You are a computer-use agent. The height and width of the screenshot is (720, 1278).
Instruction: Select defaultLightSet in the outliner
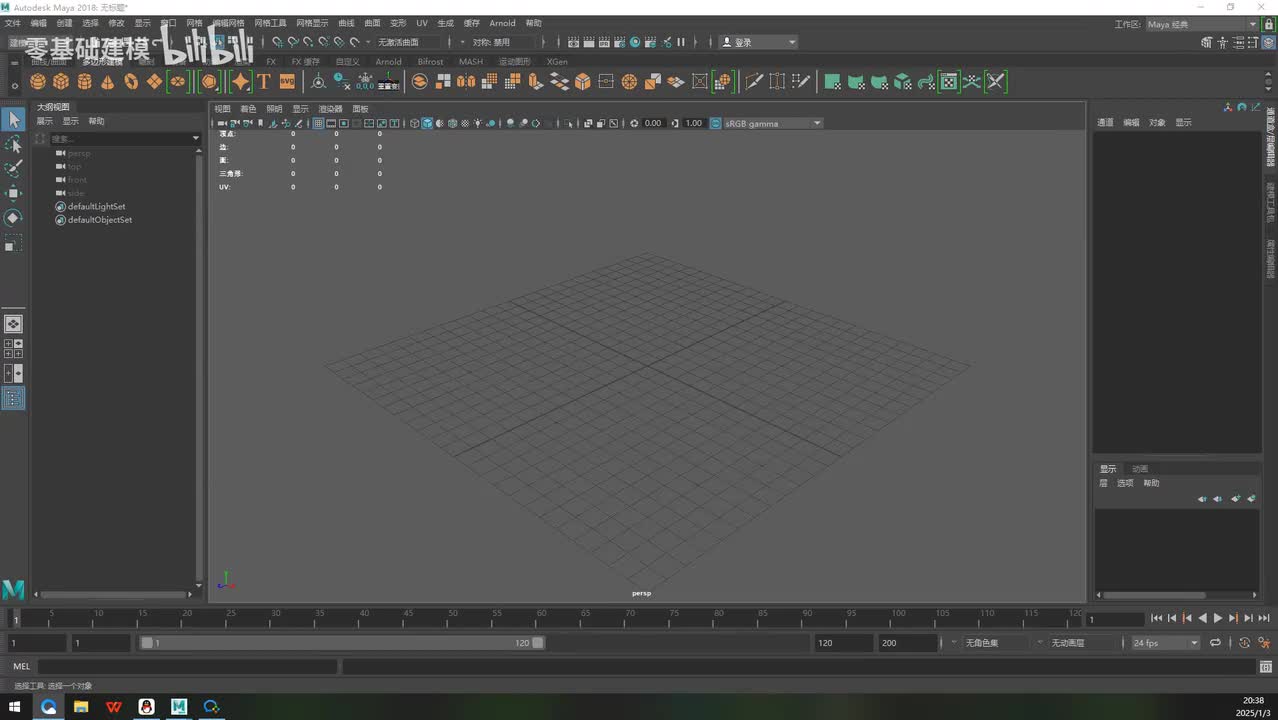[96, 207]
